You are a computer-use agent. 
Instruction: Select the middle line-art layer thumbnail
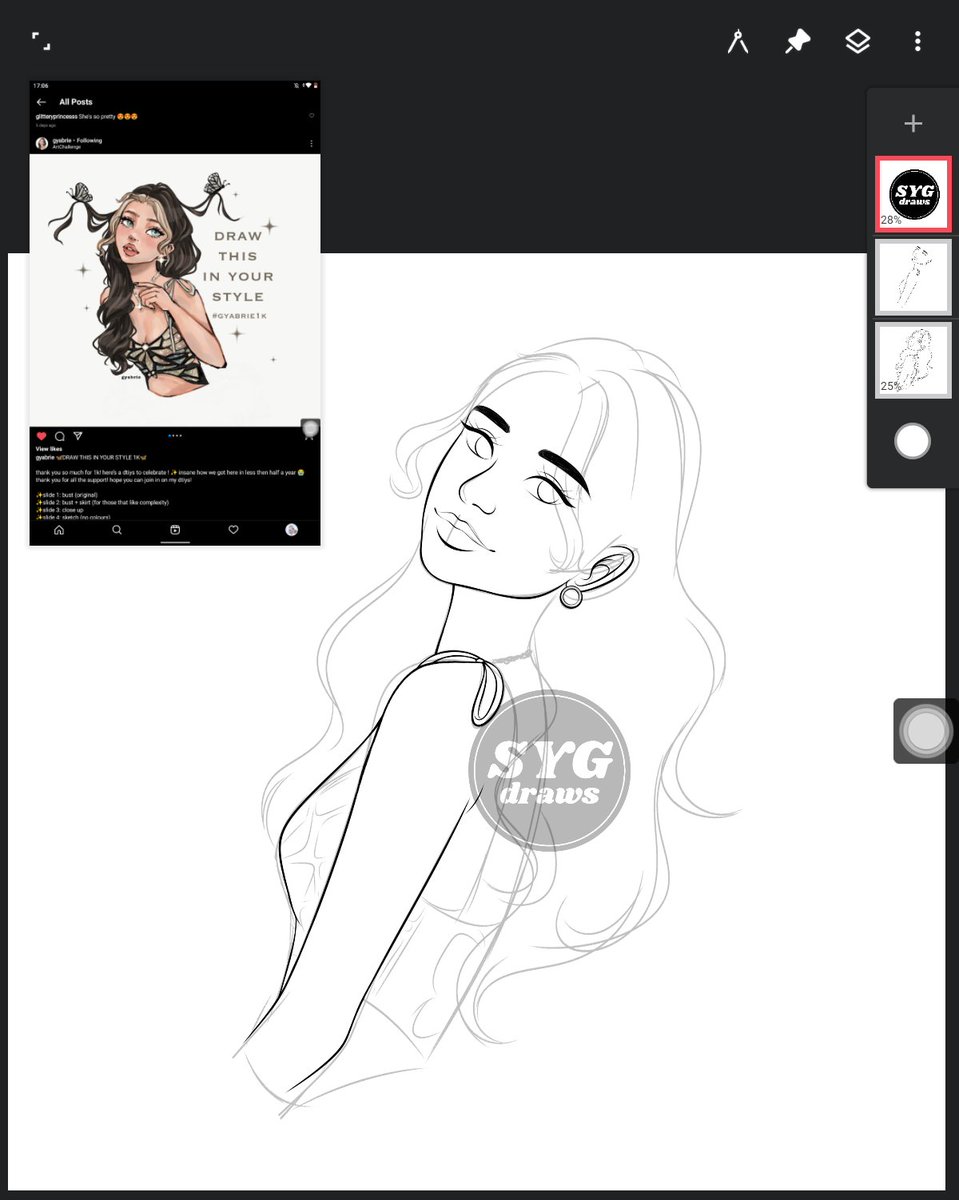pyautogui.click(x=913, y=276)
